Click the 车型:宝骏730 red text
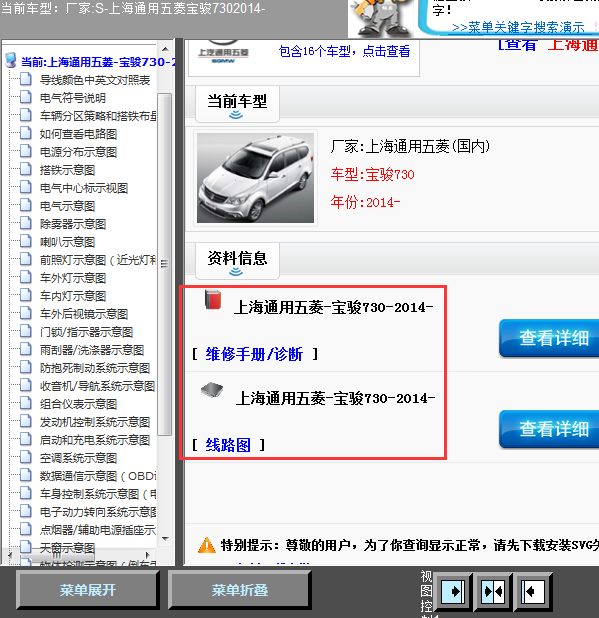 click(372, 174)
